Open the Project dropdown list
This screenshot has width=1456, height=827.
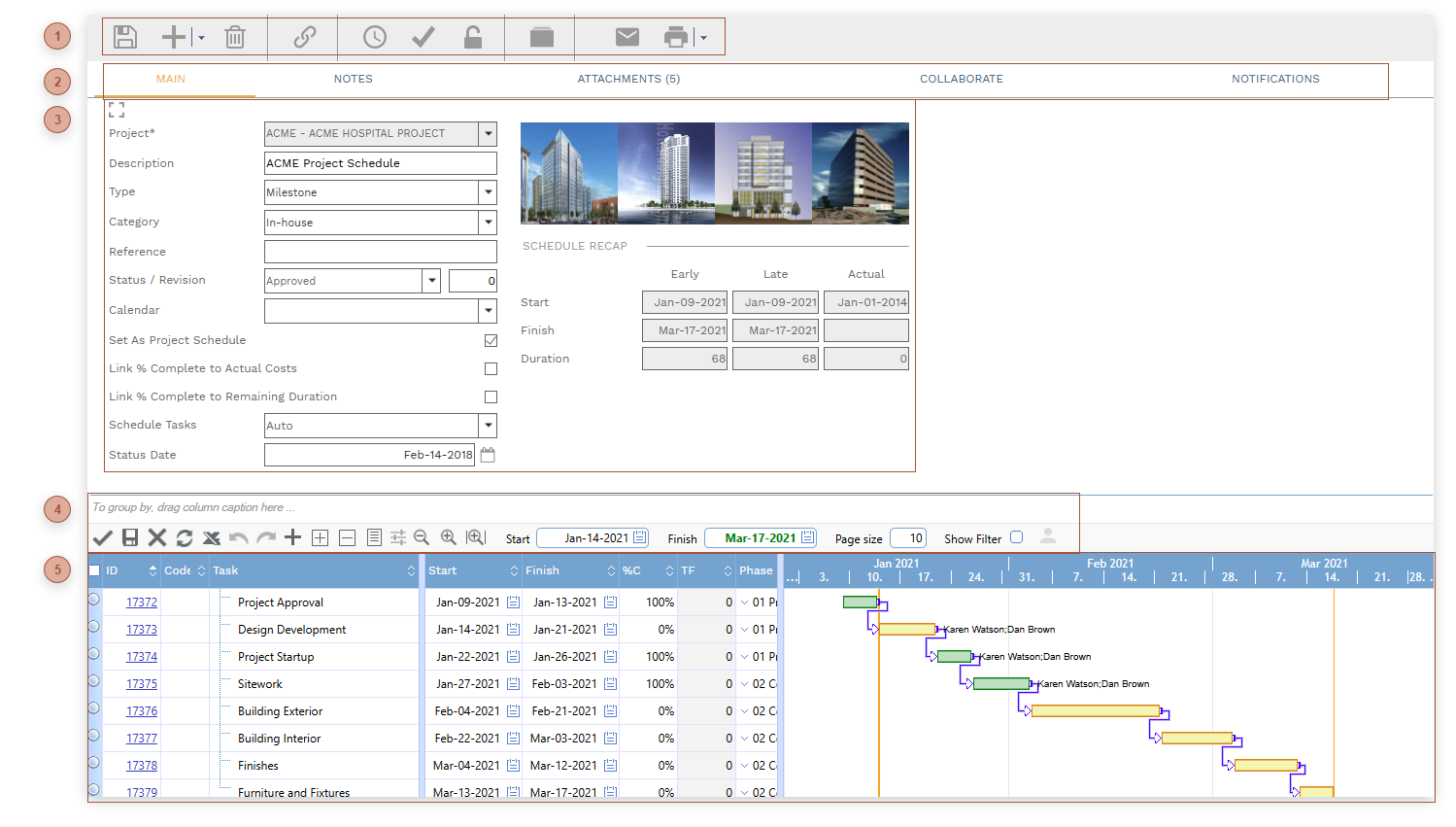coord(489,133)
